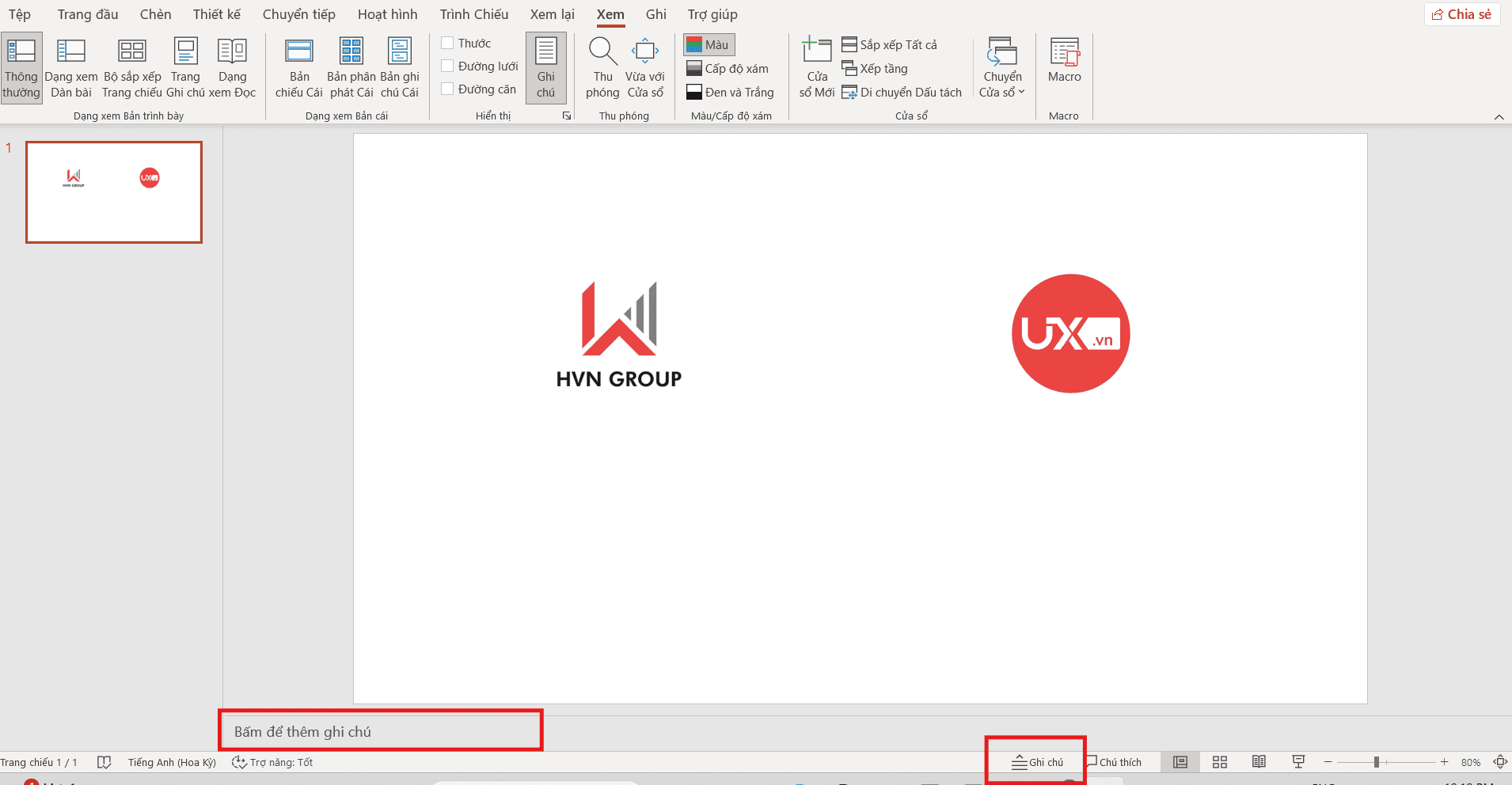Viewport: 1512px width, 785px height.
Task: Open a Cửa sổ Mới window
Action: 816,67
